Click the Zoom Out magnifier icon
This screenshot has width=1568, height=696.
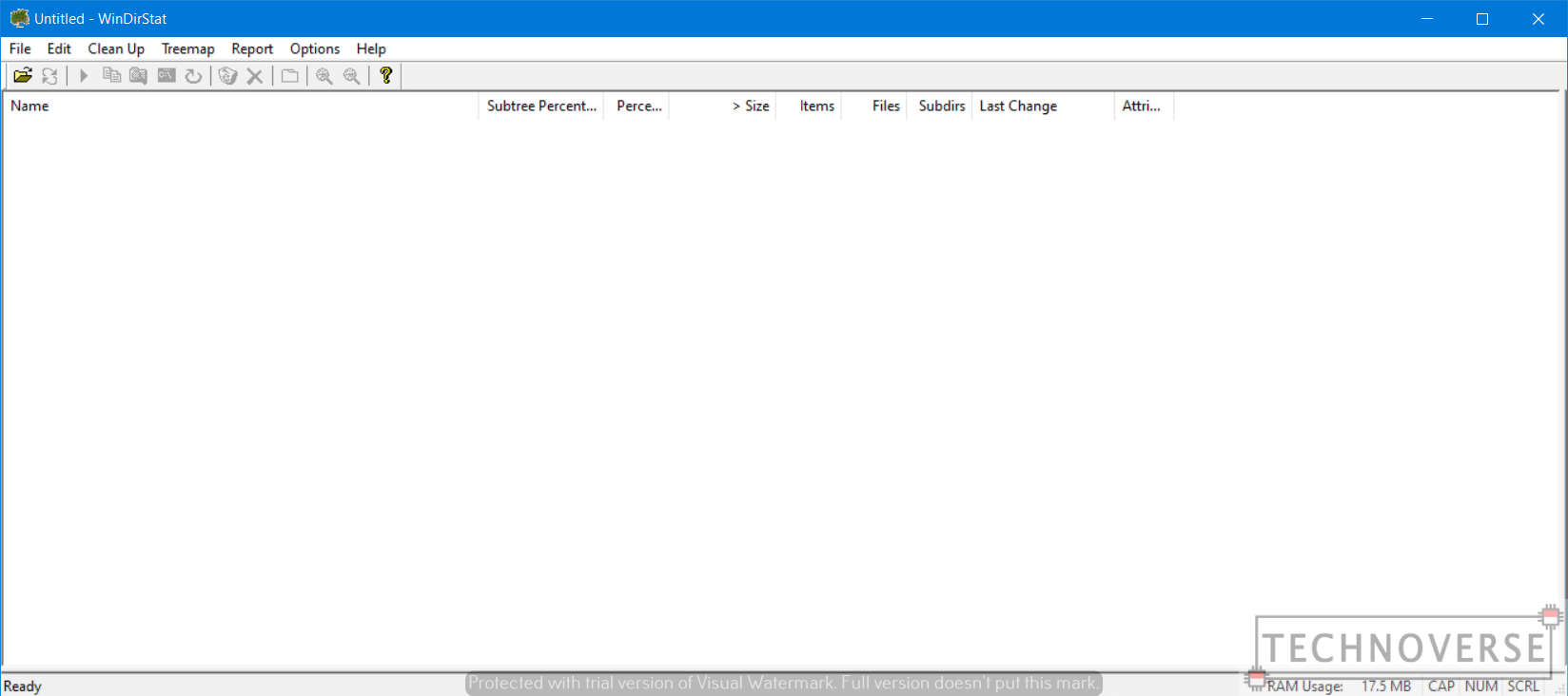coord(352,76)
